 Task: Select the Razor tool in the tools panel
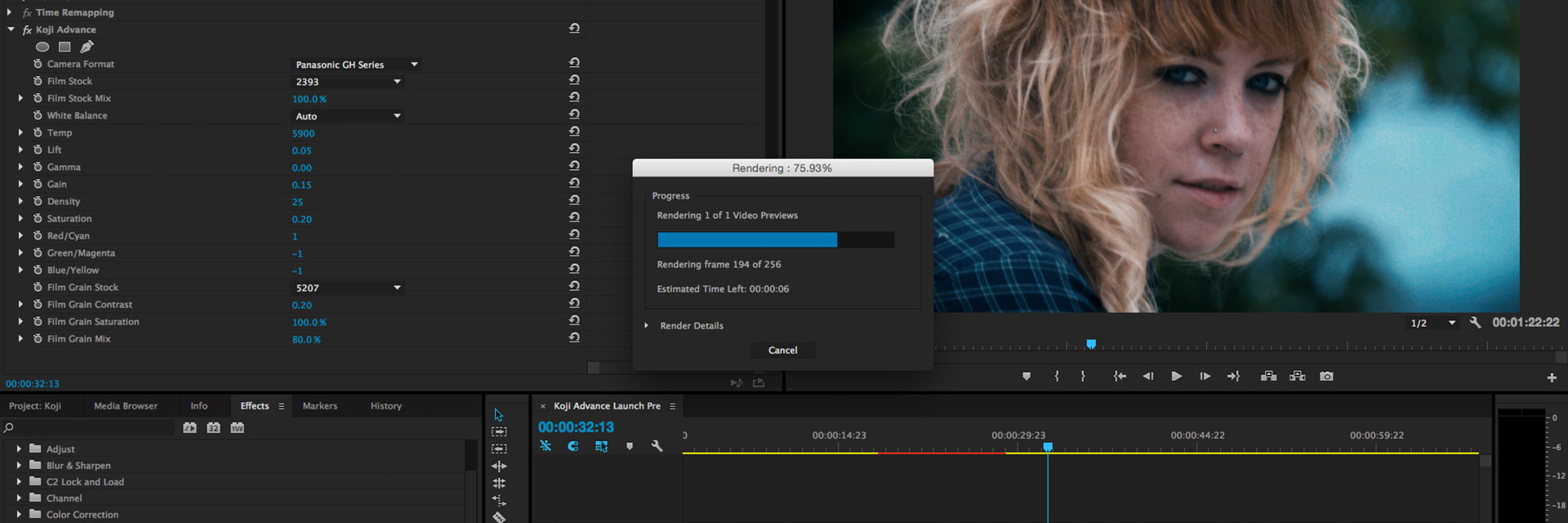499,516
